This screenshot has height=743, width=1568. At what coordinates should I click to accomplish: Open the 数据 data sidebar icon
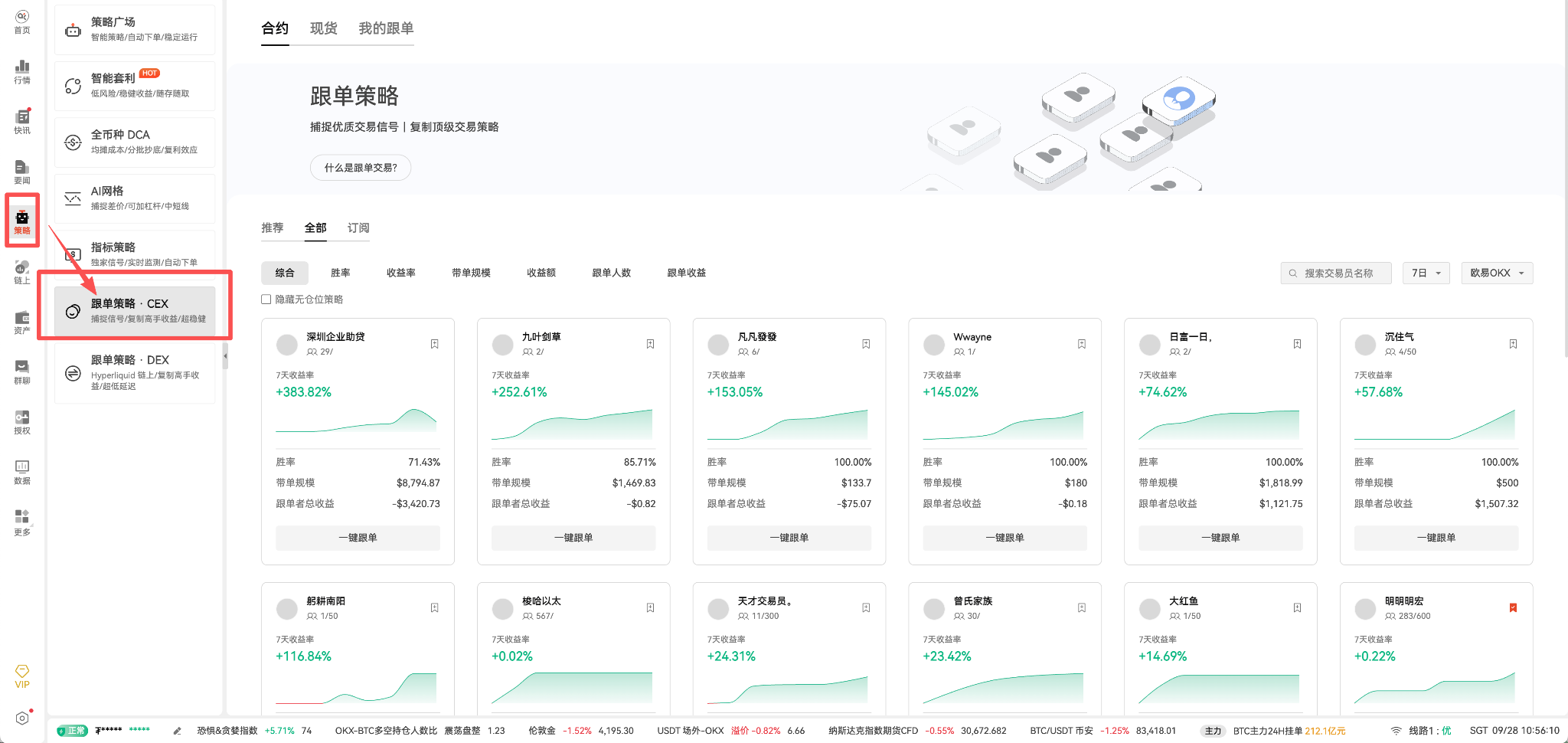(22, 473)
